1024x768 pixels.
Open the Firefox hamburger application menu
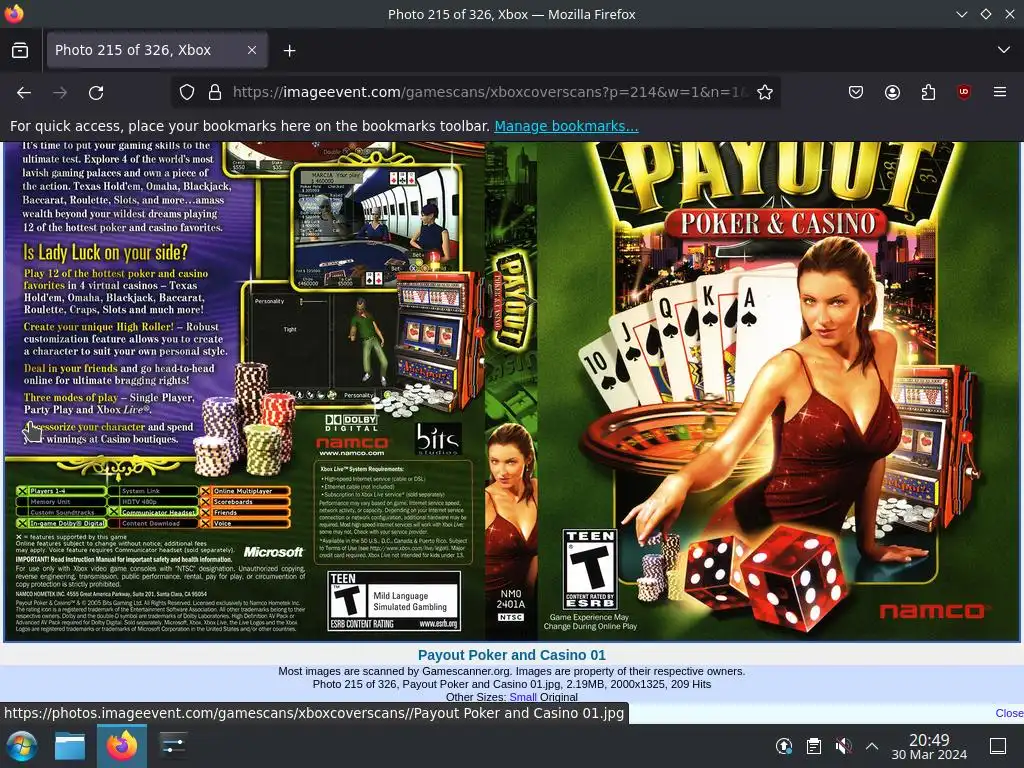1000,93
